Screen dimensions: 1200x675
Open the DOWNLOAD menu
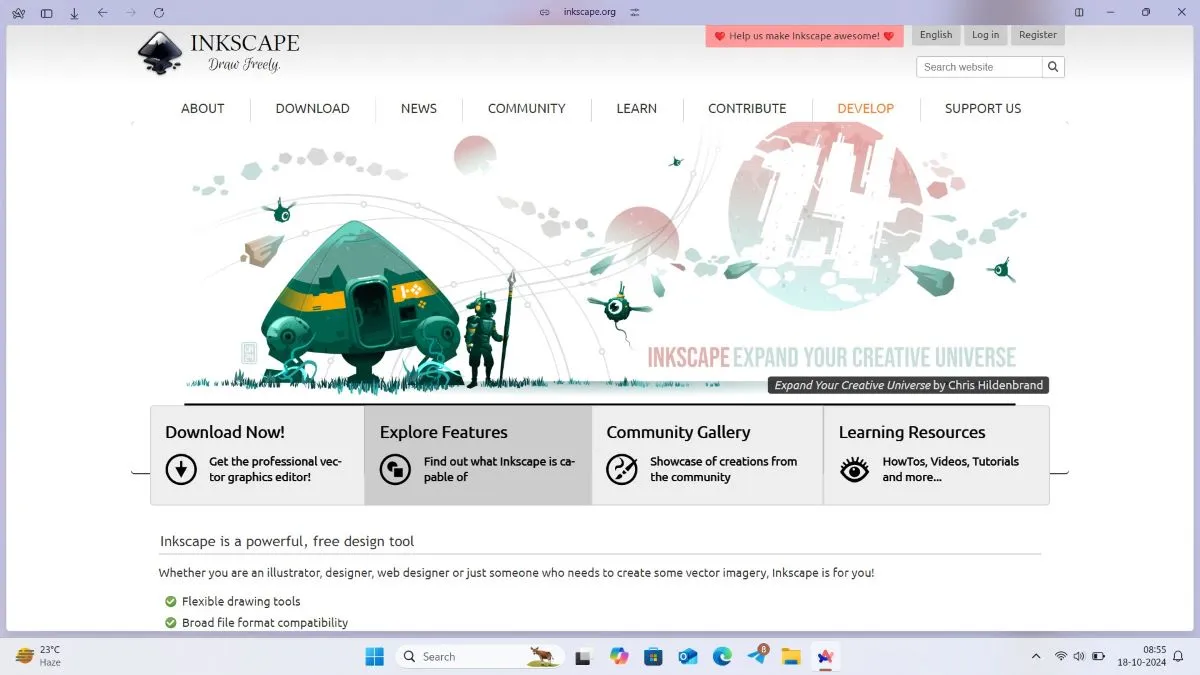coord(312,108)
